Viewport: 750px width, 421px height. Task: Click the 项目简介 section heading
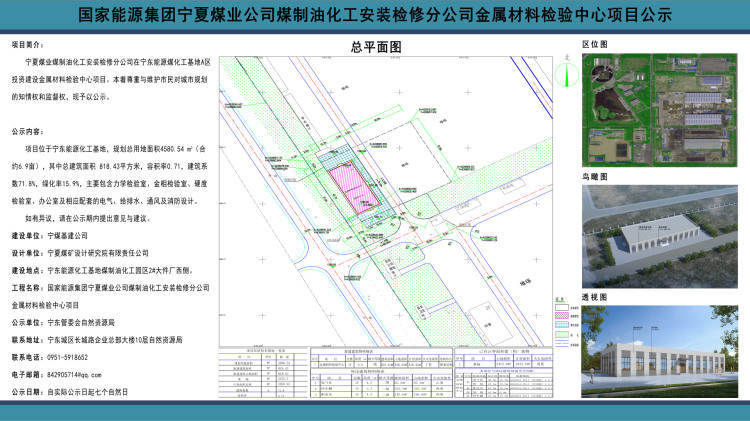coord(29,47)
